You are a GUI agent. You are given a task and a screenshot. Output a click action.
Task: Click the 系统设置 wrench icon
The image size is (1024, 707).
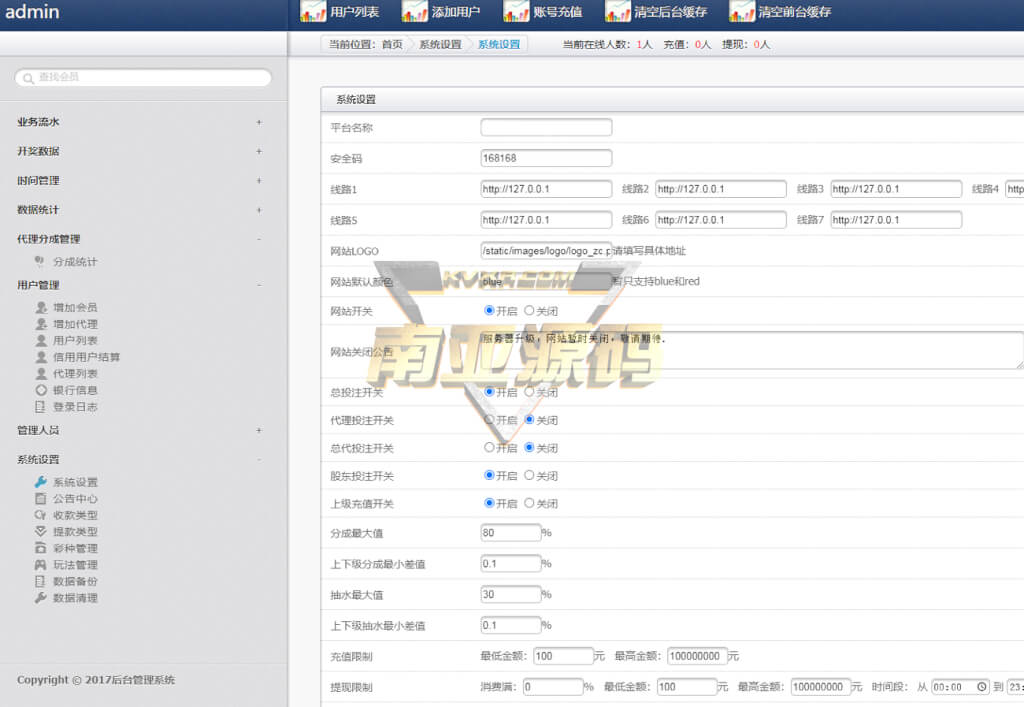[40, 482]
